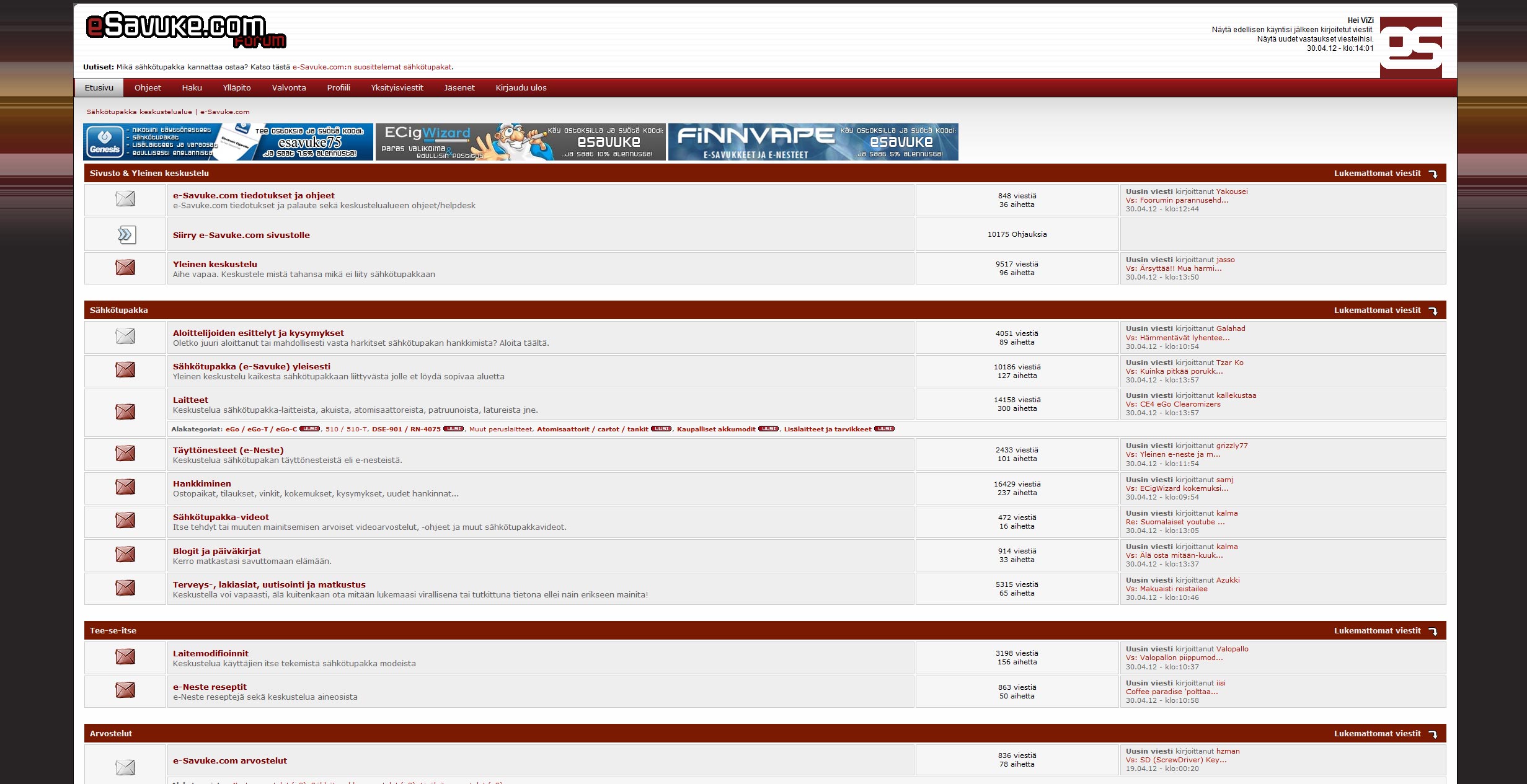Select Yksityisviestit in the navigation bar

(x=397, y=87)
